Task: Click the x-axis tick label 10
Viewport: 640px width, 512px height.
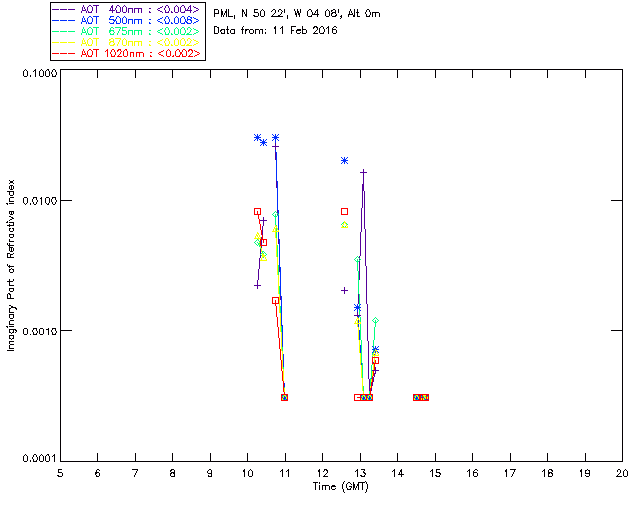Action: coord(247,473)
